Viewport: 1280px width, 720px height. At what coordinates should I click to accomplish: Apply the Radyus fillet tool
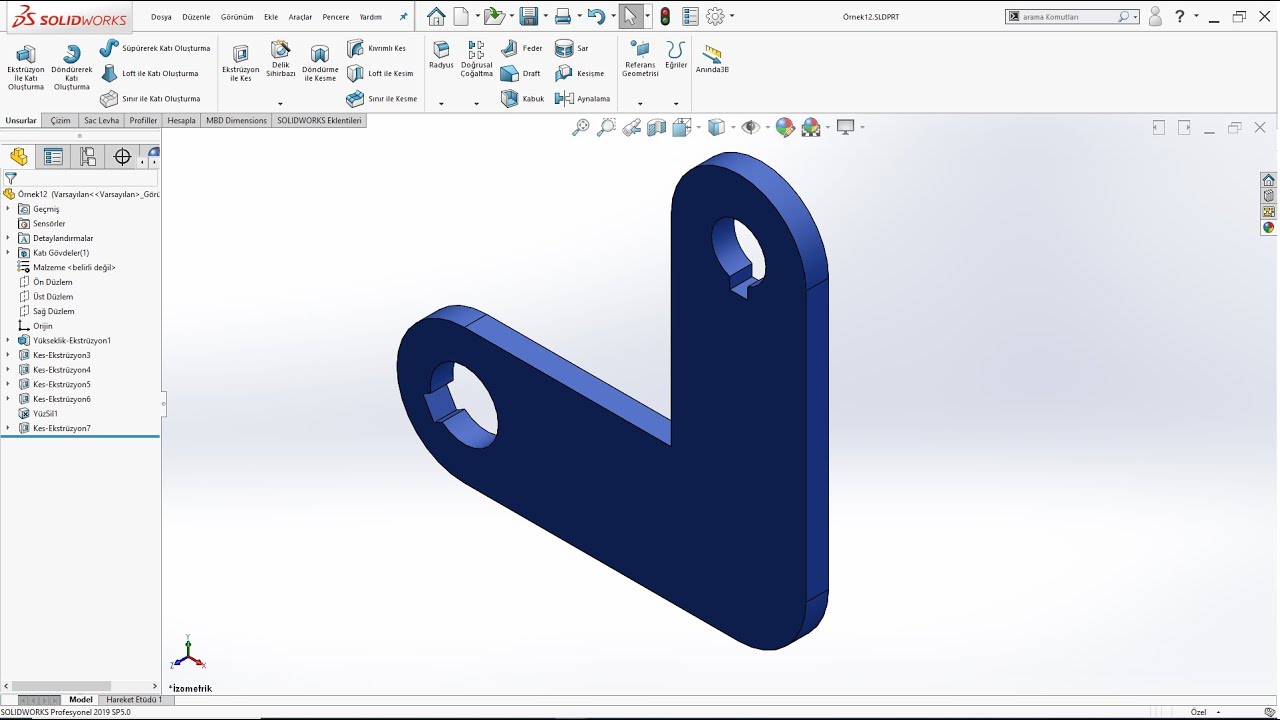coord(441,56)
